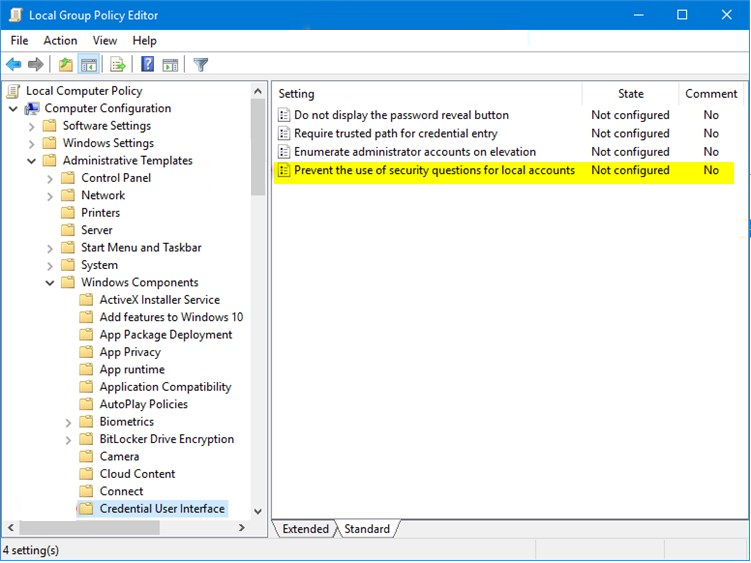Expand the Network node
Image resolution: width=751 pixels, height=563 pixels.
[x=50, y=196]
